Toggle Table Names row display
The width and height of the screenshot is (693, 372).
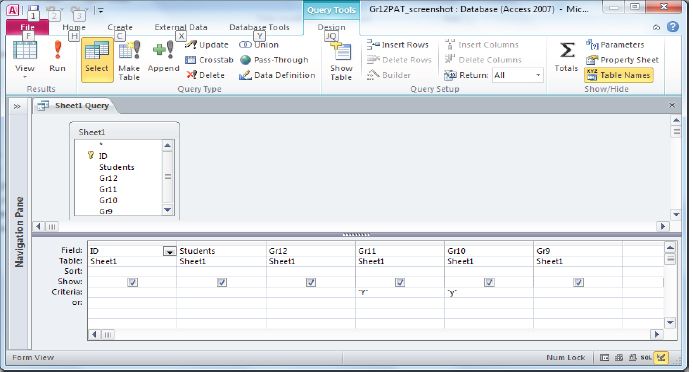click(x=618, y=75)
